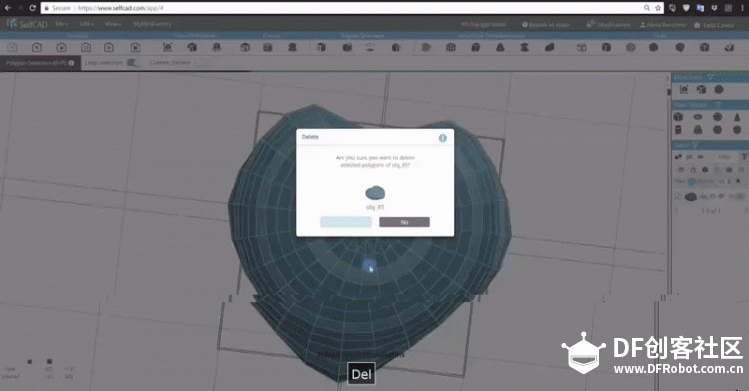Reload the page with browser refresh button
749x391 pixels.
32,8
